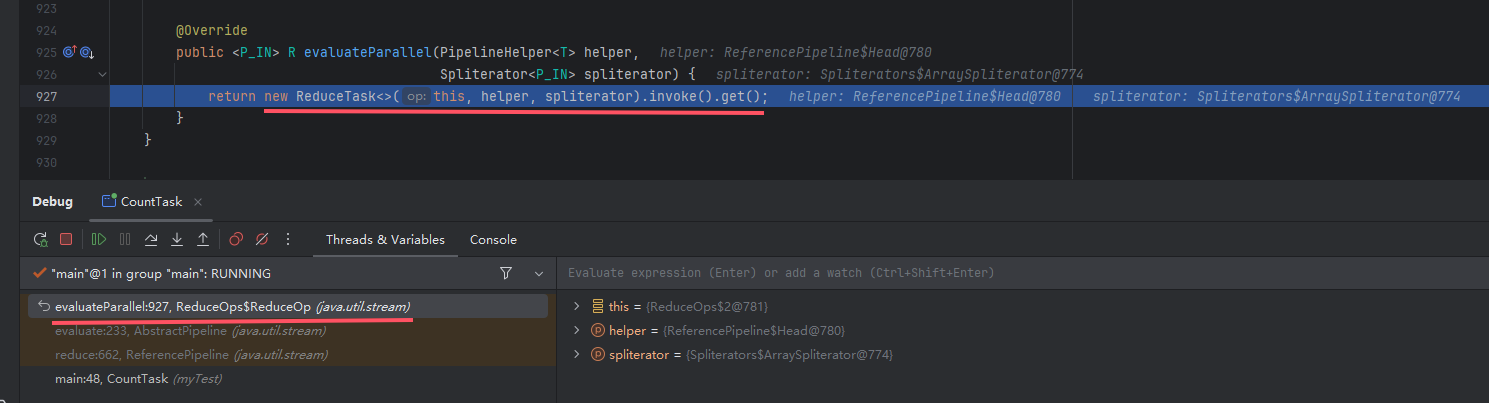The image size is (1489, 403).
Task: Resume program execution
Action: click(98, 240)
